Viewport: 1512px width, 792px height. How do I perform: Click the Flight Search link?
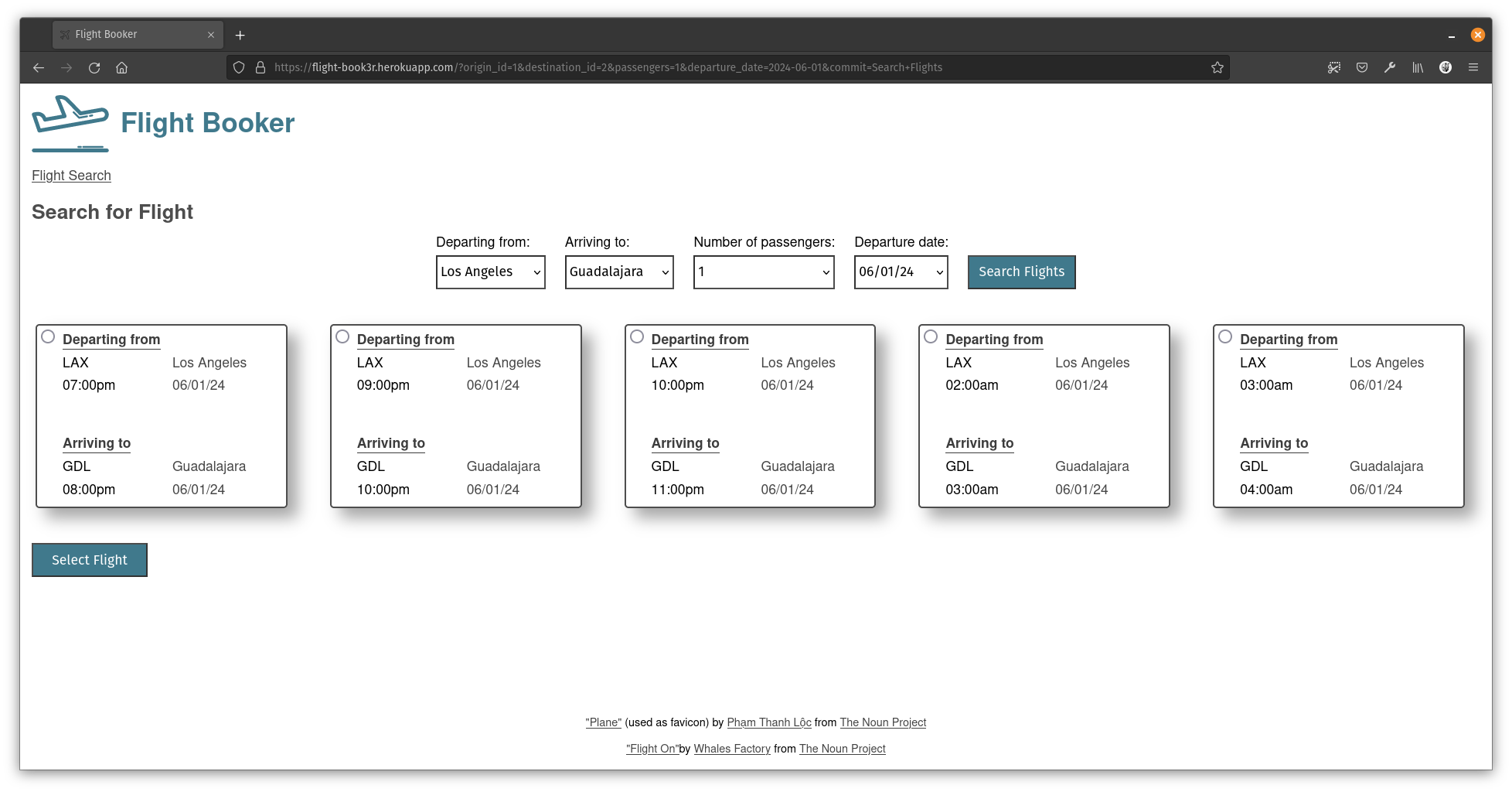71,176
